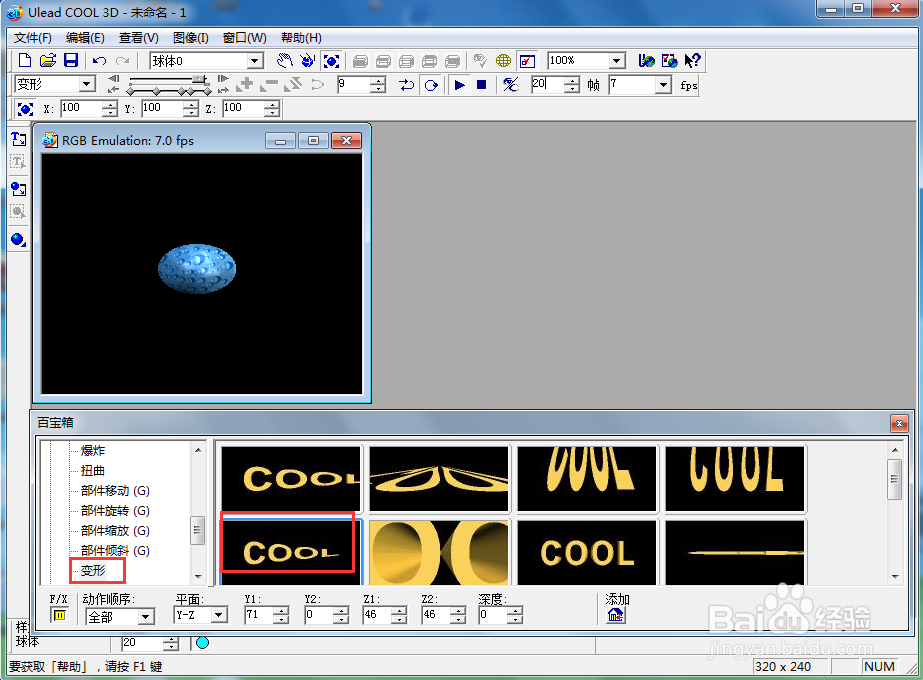Select 部件旋转 (G) in the tree
923x680 pixels.
point(115,511)
